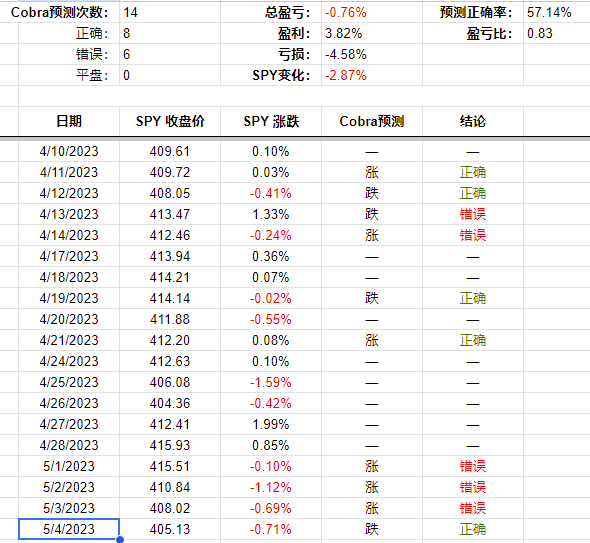Select the 盈亏比 value 0.83 cell

557,33
